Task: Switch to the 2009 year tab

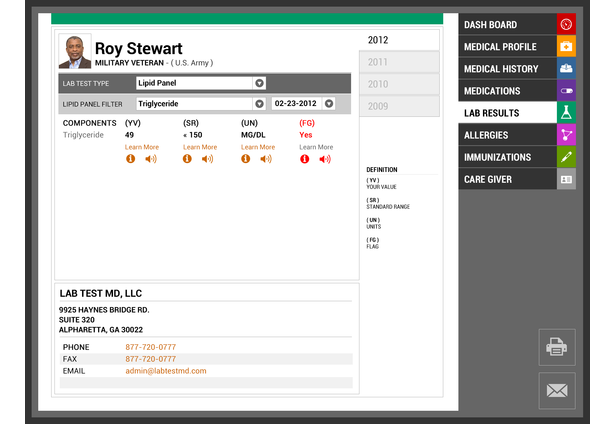Action: 399,106
